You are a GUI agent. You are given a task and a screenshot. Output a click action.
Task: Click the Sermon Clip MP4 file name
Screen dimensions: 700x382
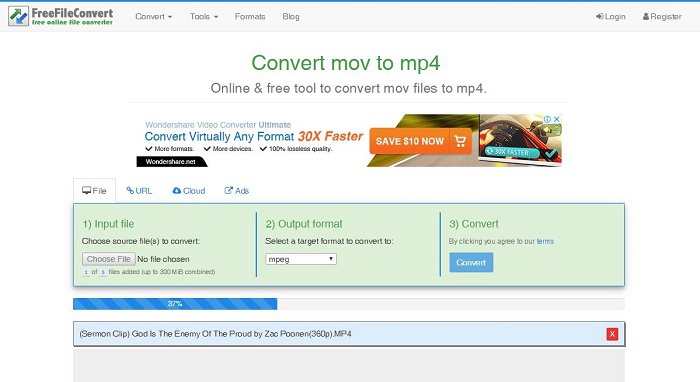215,334
